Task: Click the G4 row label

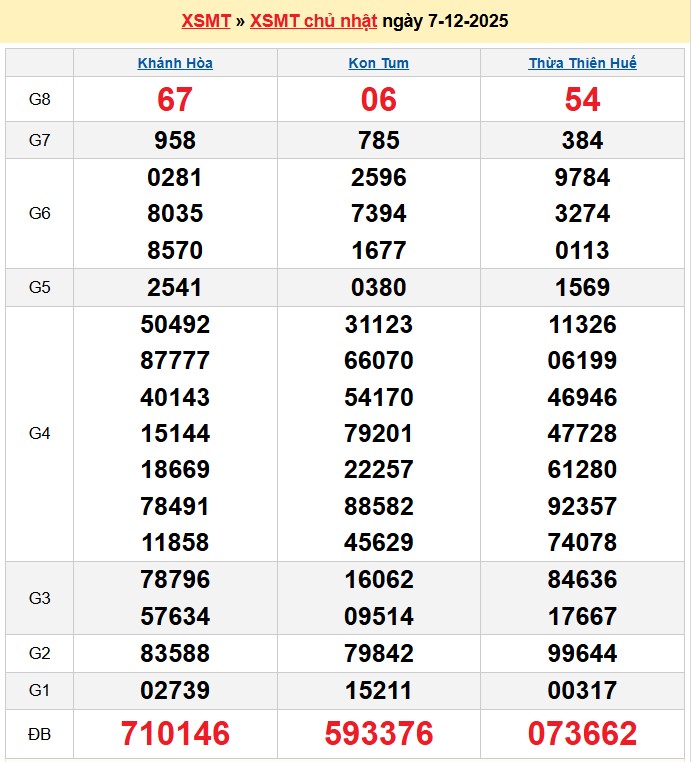Action: (x=40, y=434)
